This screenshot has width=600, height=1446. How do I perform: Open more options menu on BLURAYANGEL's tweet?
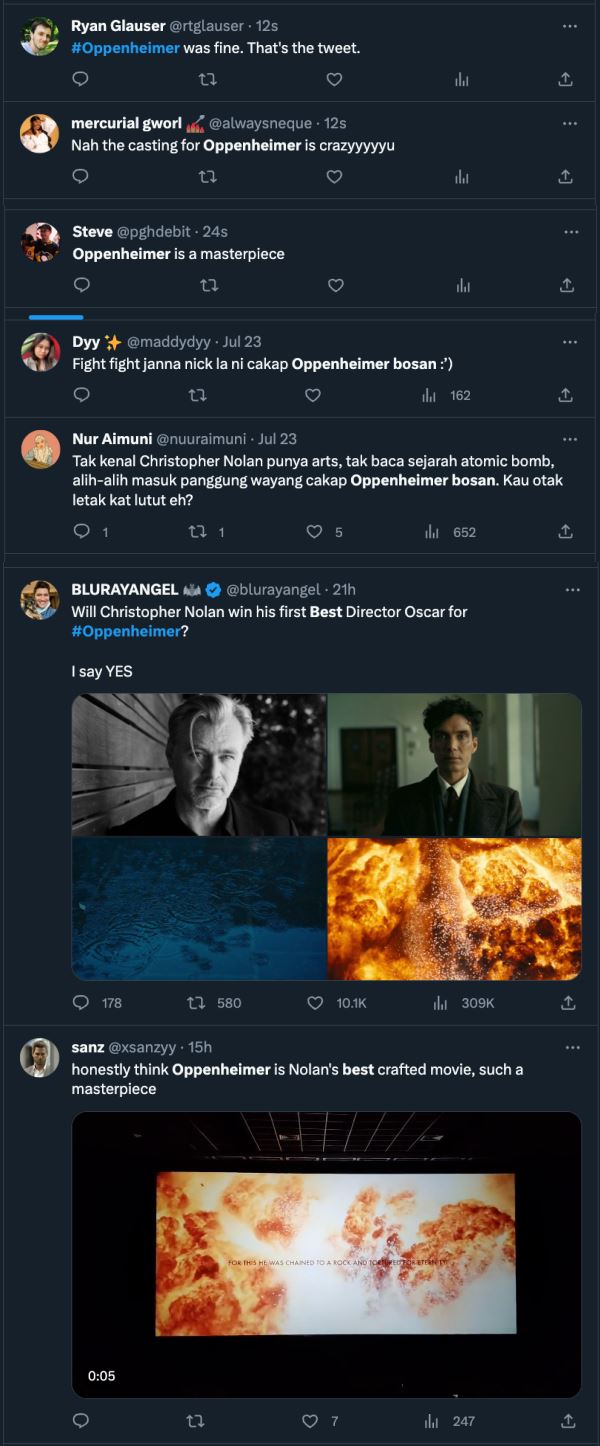point(572,590)
